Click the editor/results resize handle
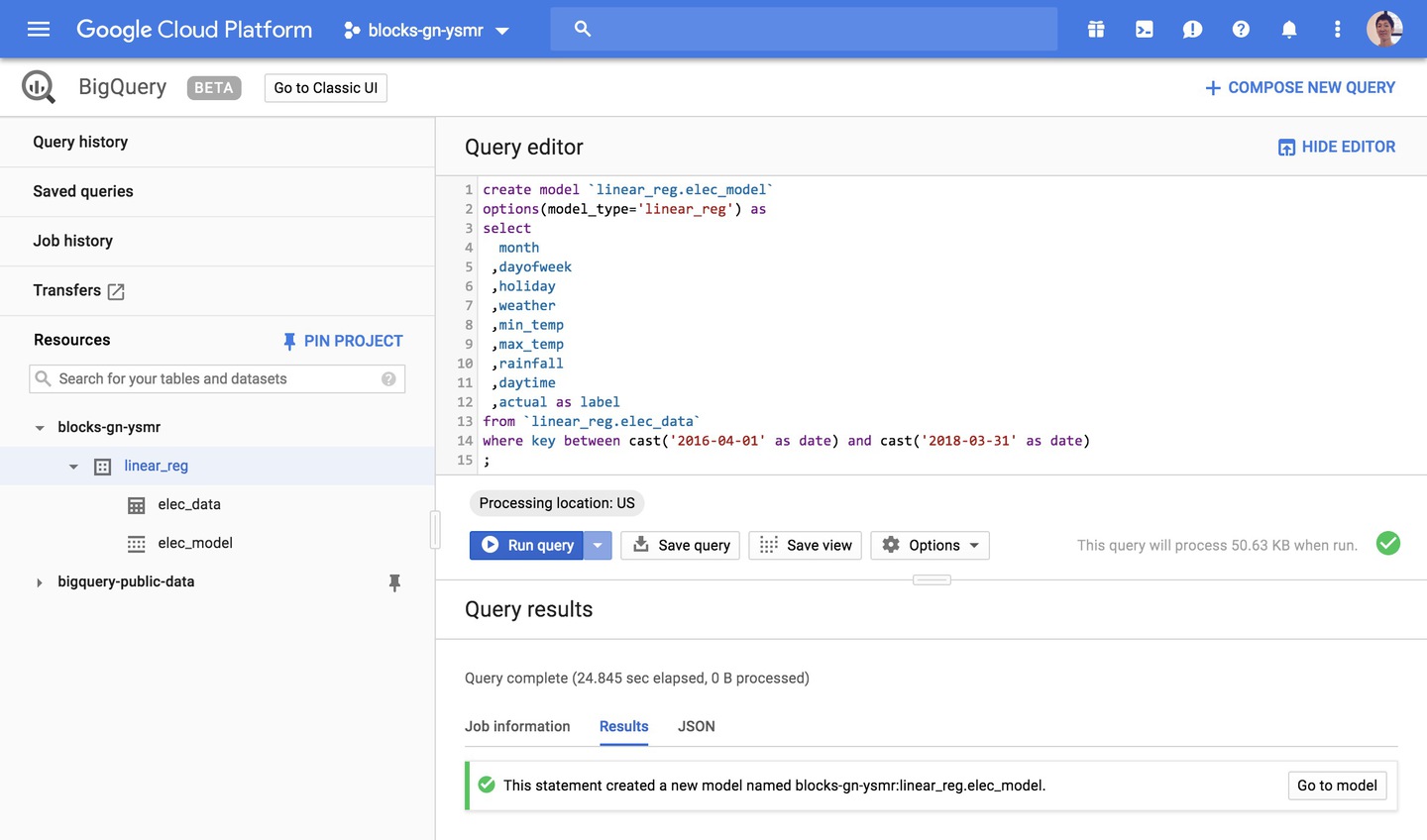This screenshot has height=840, width=1427. click(x=932, y=579)
